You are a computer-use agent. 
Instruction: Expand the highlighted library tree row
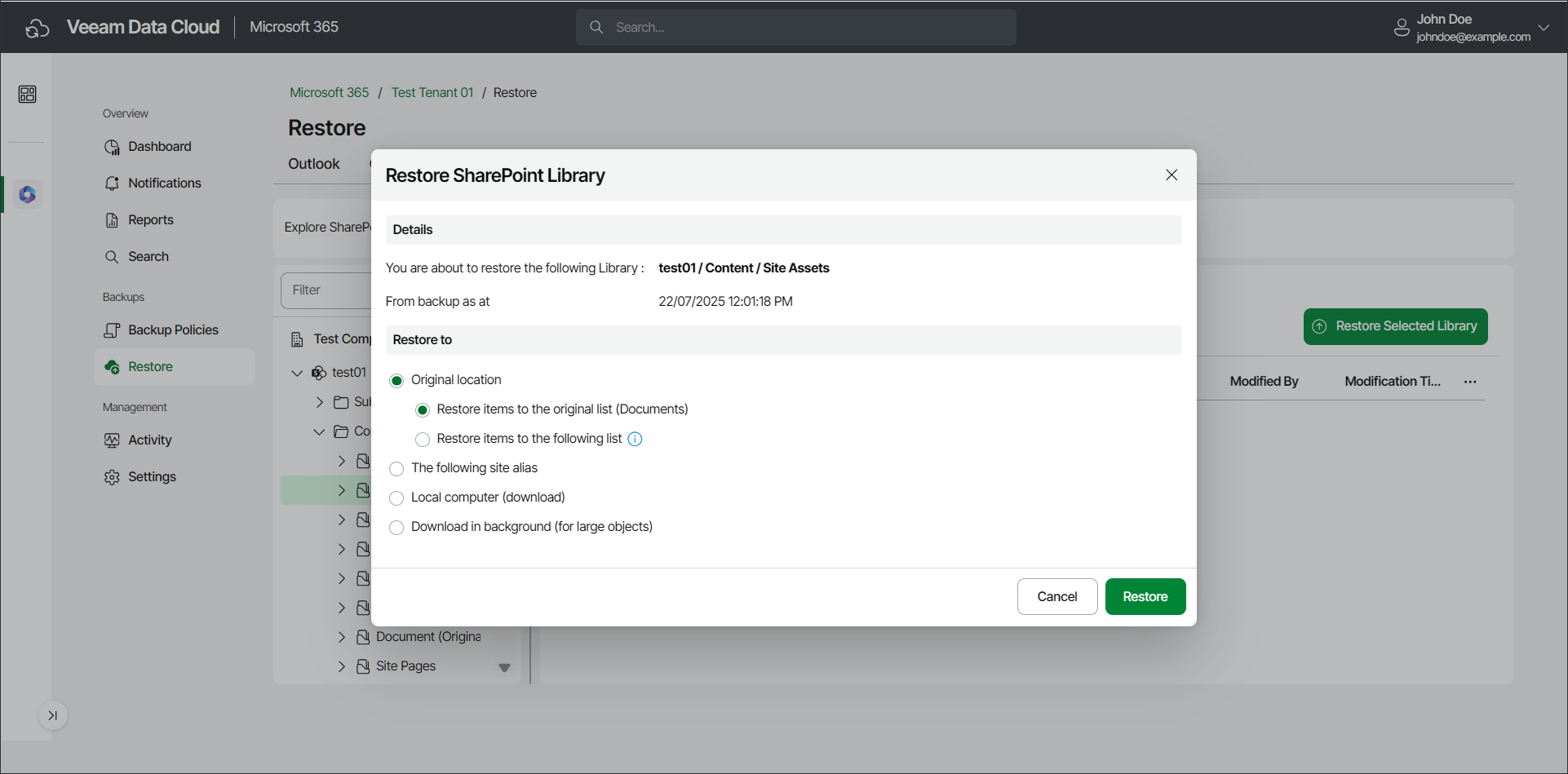342,490
